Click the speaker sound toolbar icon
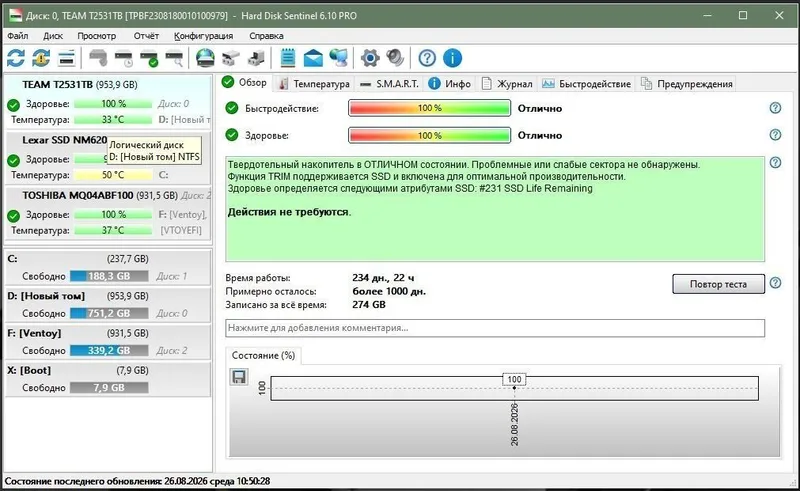800x491 pixels. coord(395,58)
